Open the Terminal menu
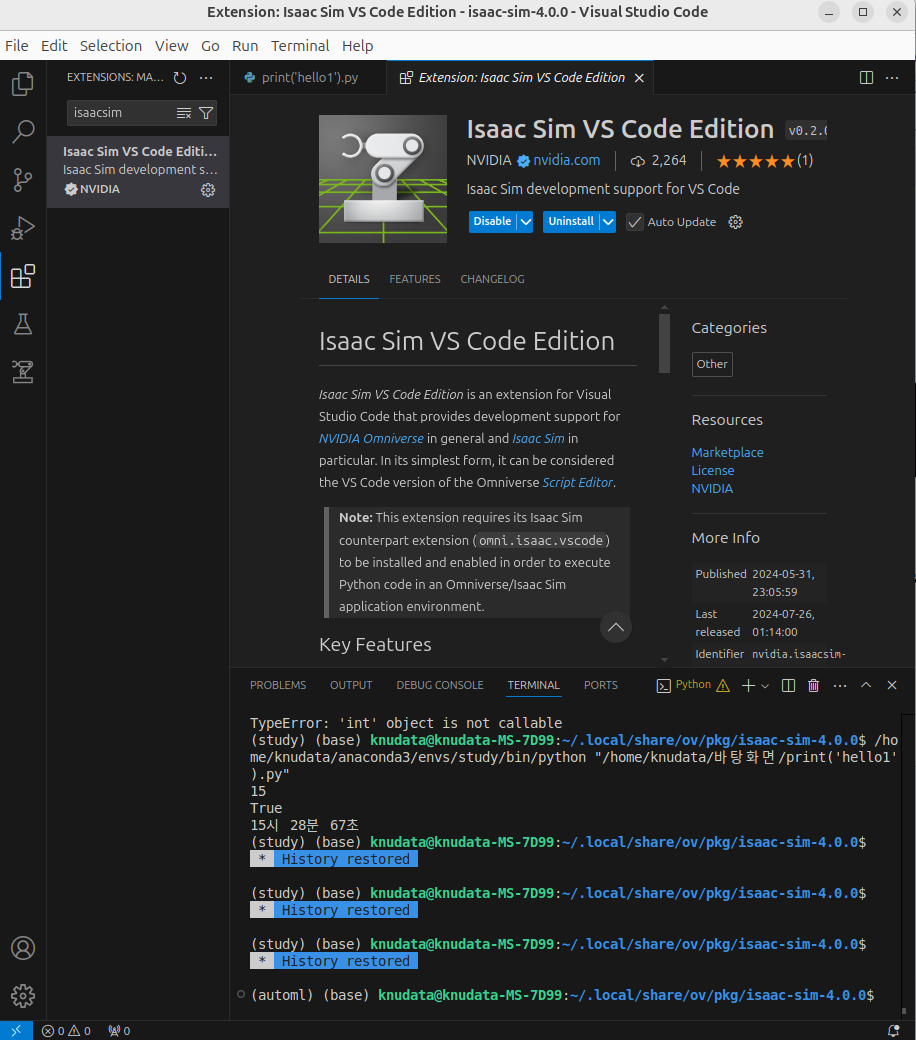Viewport: 916px width, 1040px height. (300, 46)
